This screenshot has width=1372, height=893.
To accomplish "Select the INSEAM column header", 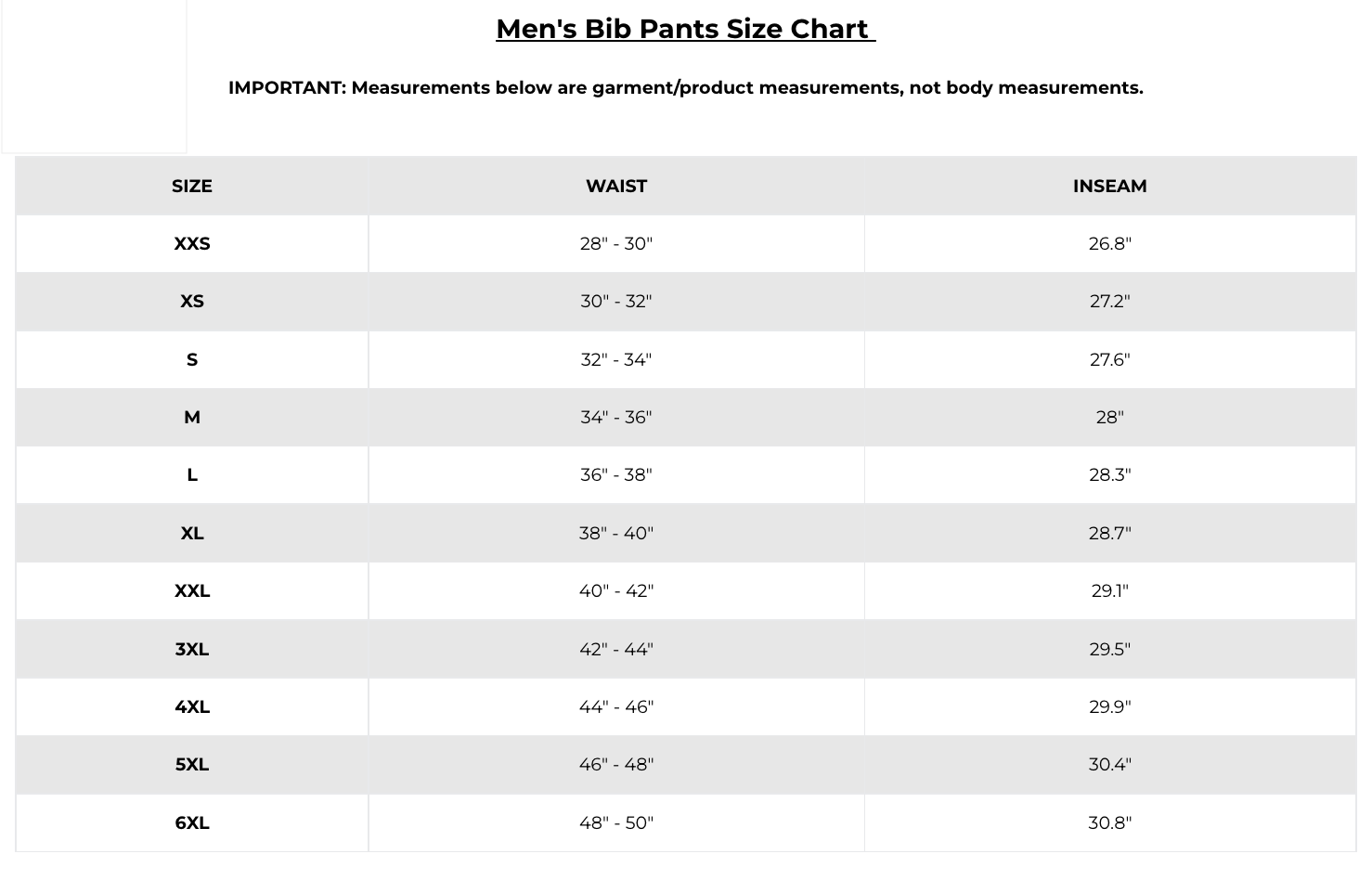I will point(1109,186).
